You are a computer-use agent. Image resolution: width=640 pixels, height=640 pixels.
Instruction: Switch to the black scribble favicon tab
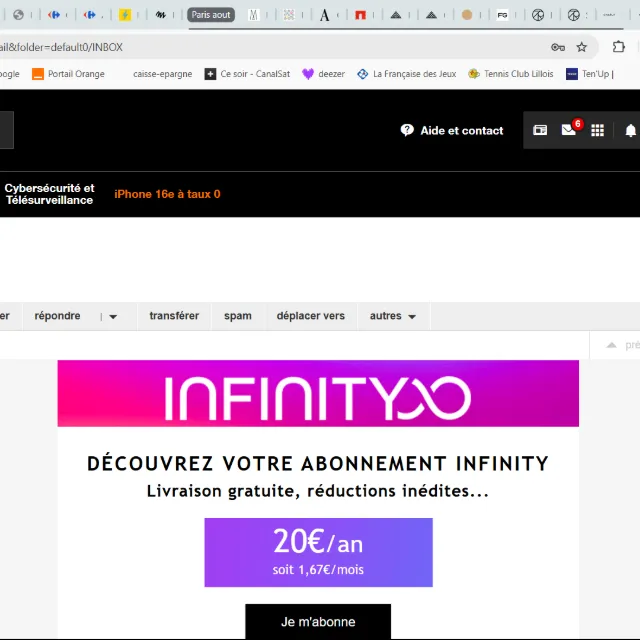[x=161, y=15]
